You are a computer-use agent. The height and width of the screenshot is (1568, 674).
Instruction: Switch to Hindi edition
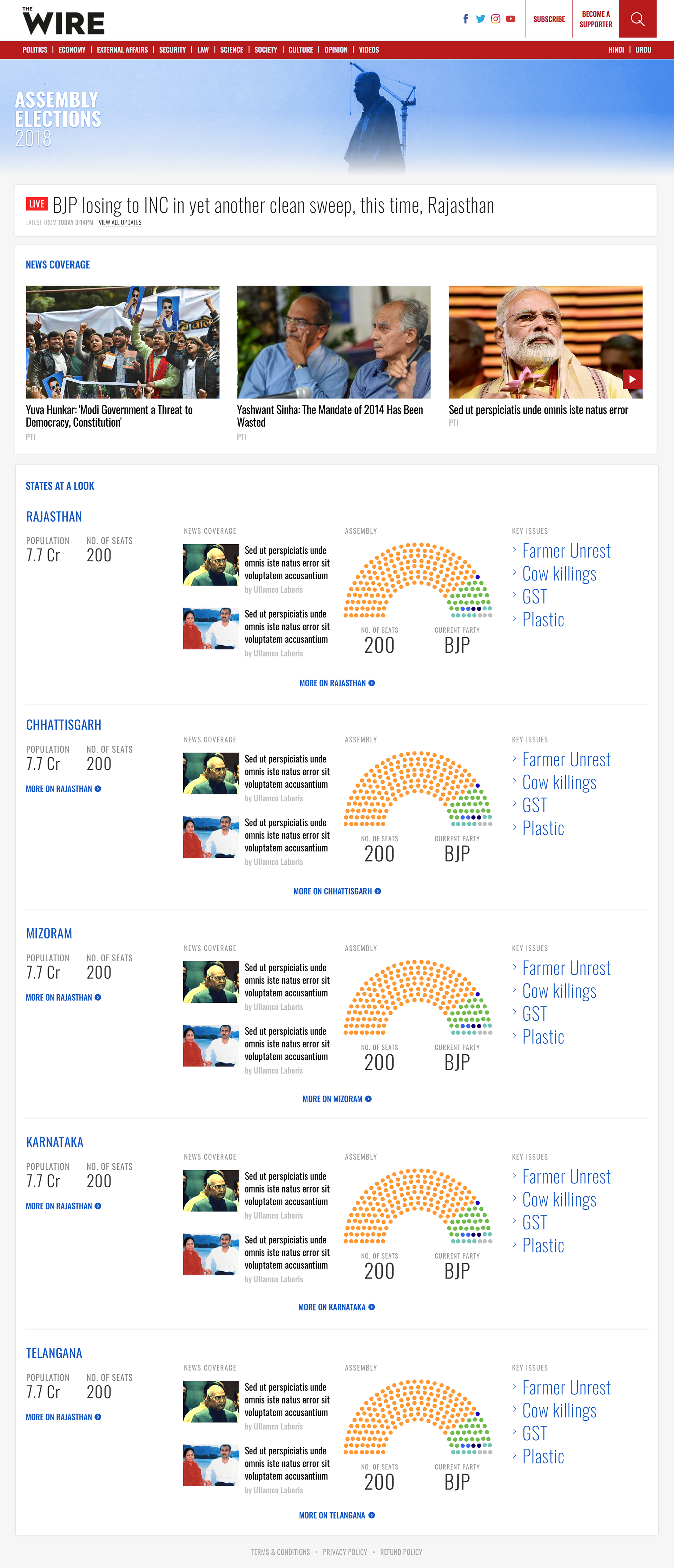pos(615,50)
